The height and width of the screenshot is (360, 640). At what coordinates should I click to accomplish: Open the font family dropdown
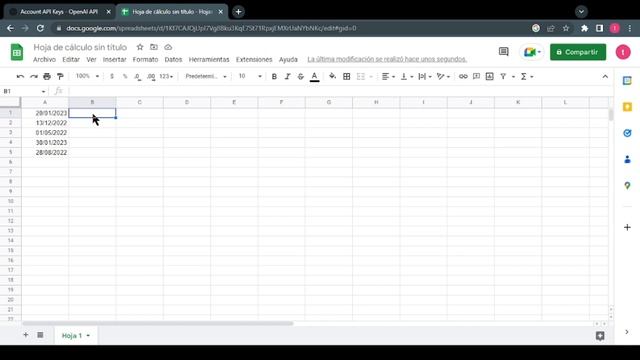tap(206, 76)
